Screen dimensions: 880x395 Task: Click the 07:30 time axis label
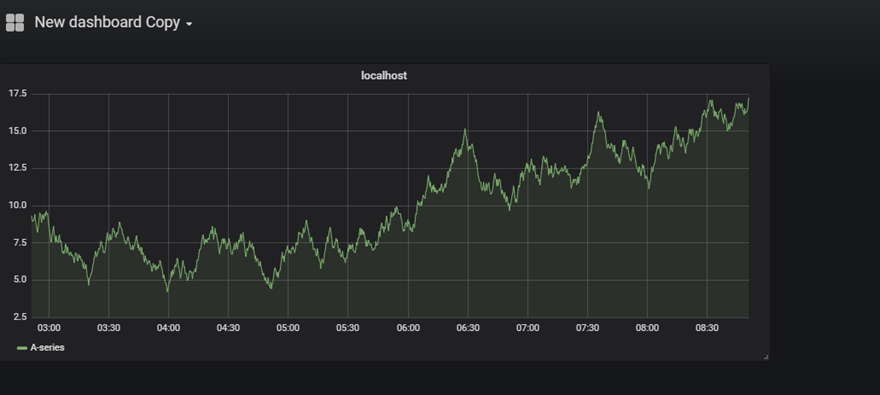coord(587,328)
